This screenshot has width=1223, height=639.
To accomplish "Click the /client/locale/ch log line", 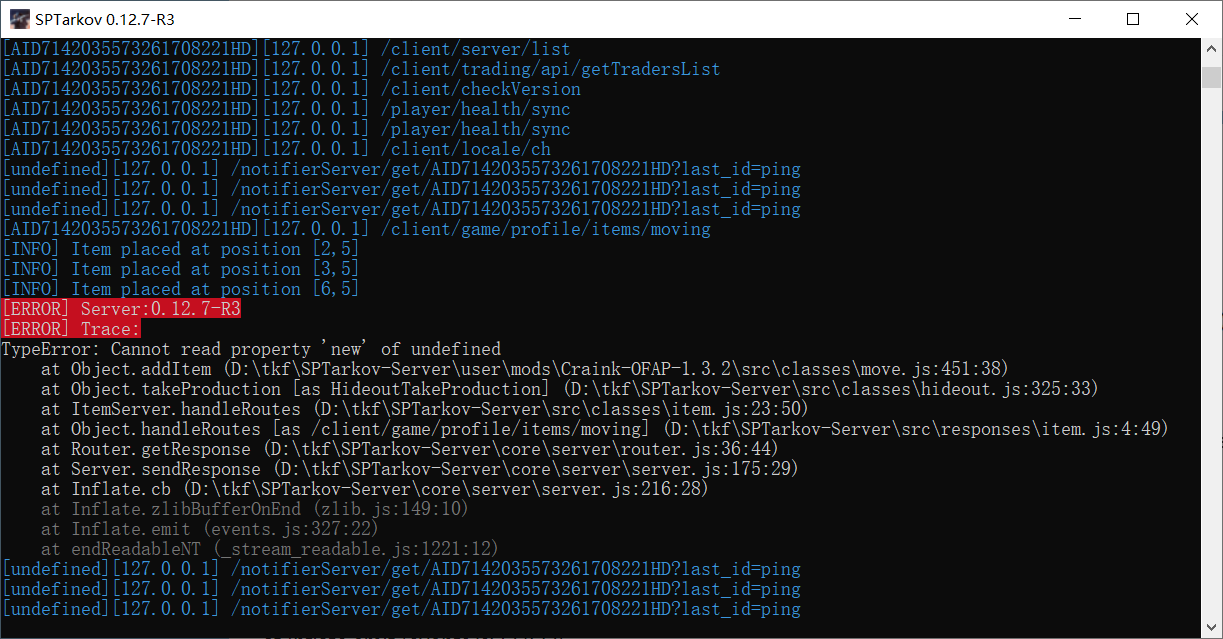I will point(276,149).
